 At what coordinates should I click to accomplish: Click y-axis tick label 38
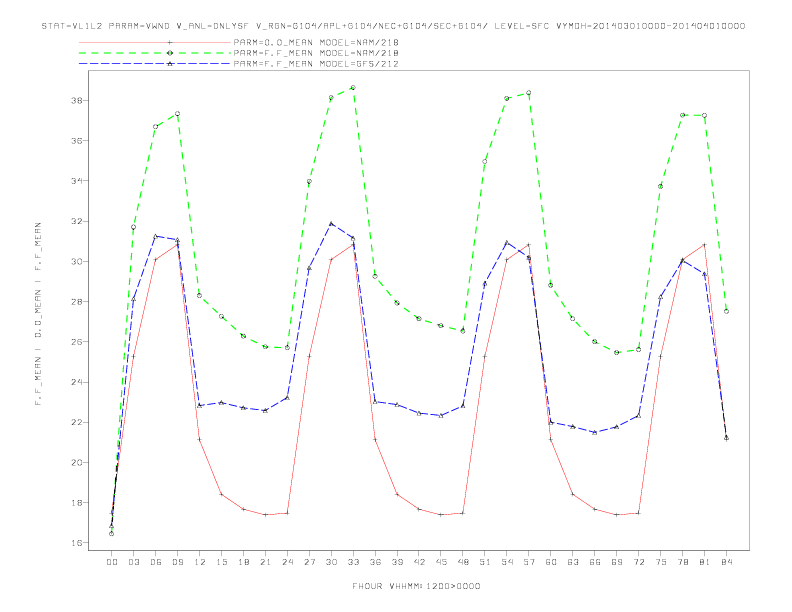pyautogui.click(x=77, y=100)
